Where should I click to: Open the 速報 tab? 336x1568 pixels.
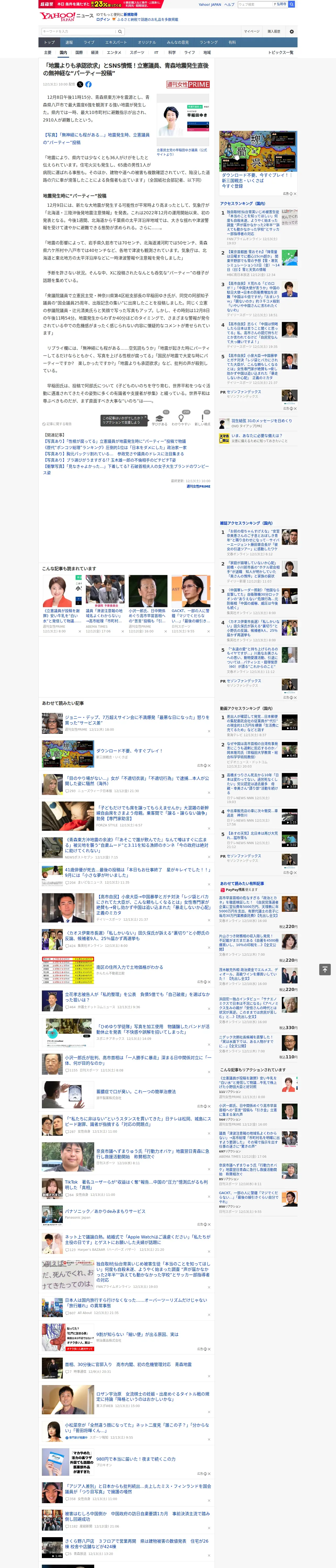coord(69,43)
